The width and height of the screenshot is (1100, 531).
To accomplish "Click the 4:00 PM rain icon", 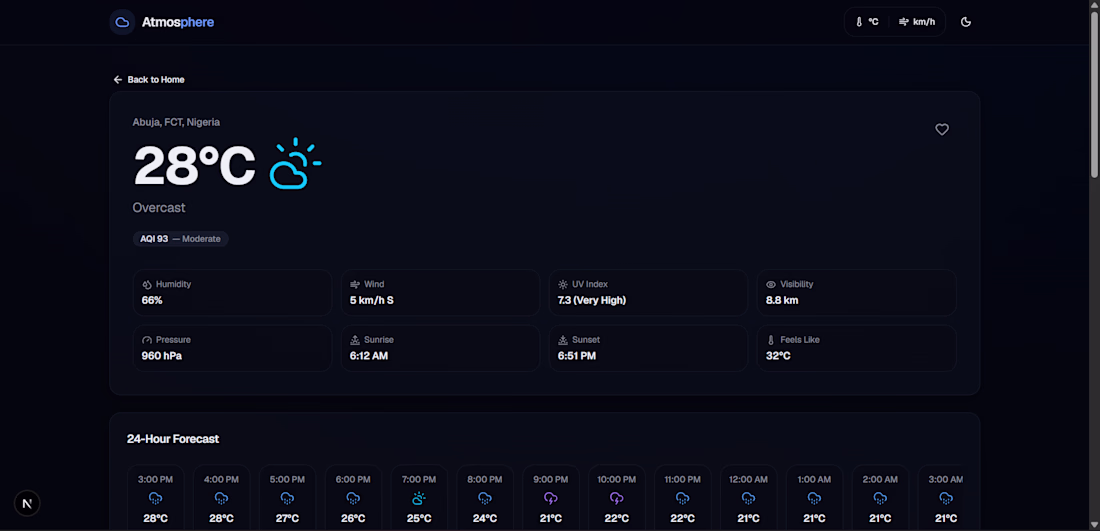I will tap(221, 499).
